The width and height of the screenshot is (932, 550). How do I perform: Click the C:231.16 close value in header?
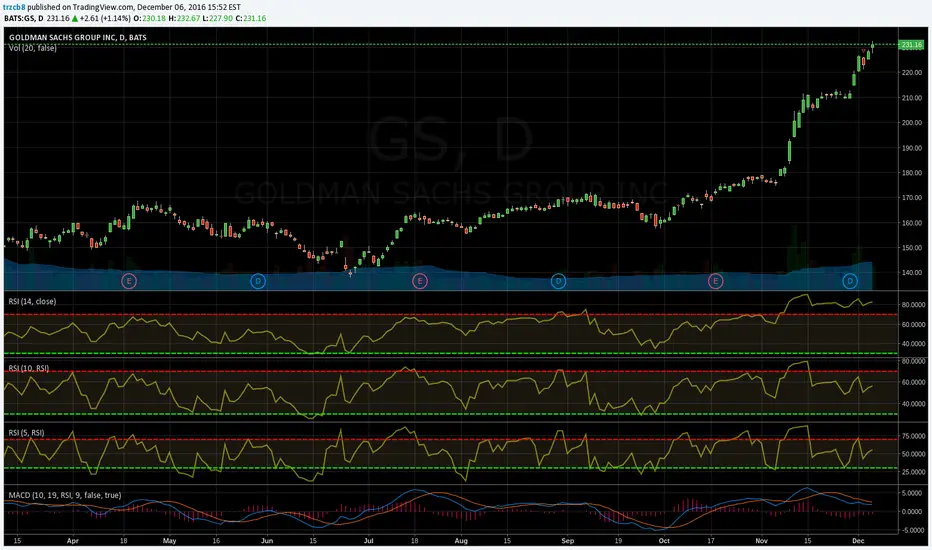tap(251, 18)
